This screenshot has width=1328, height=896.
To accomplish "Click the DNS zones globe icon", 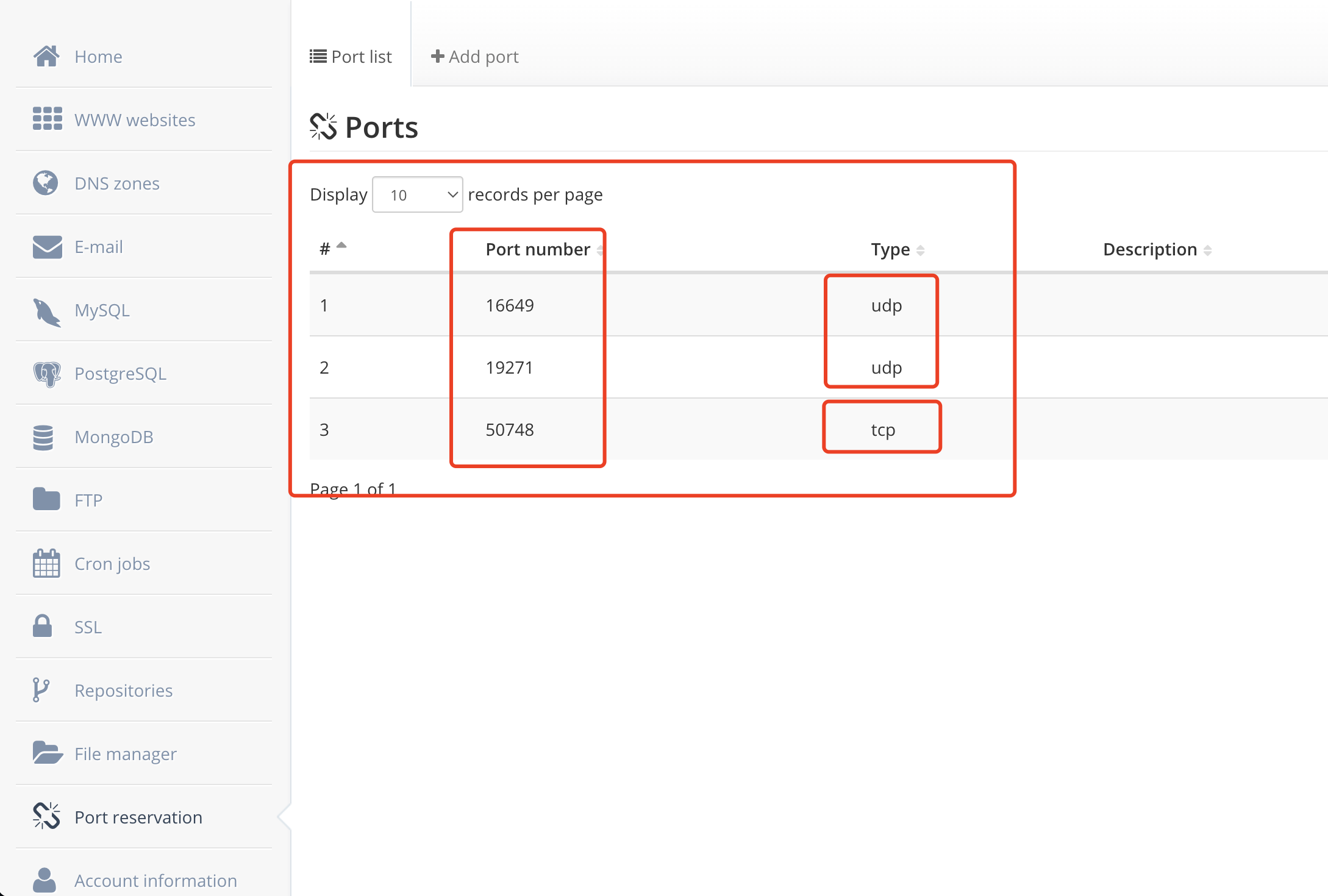I will tap(46, 183).
